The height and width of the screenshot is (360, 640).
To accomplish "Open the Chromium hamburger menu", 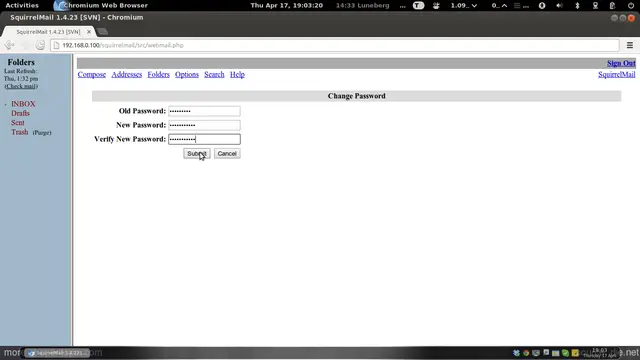I will (x=630, y=45).
